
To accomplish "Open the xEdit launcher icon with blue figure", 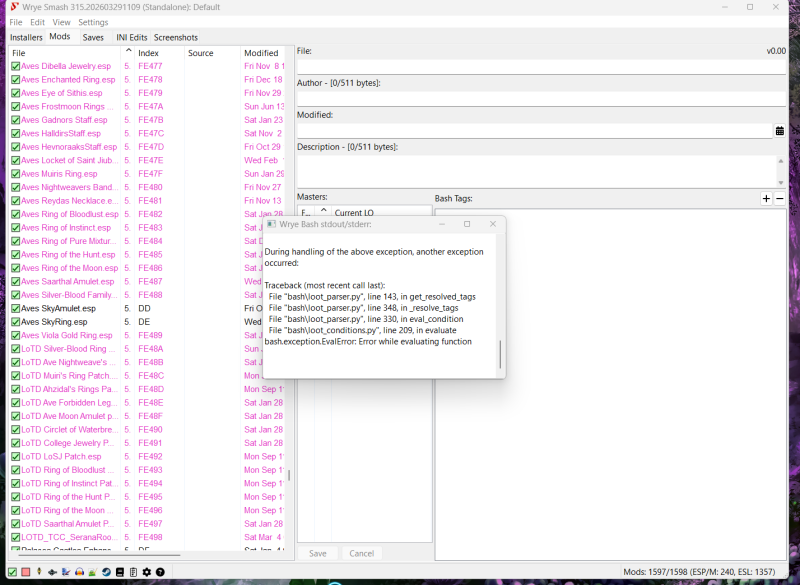I will (x=66, y=572).
